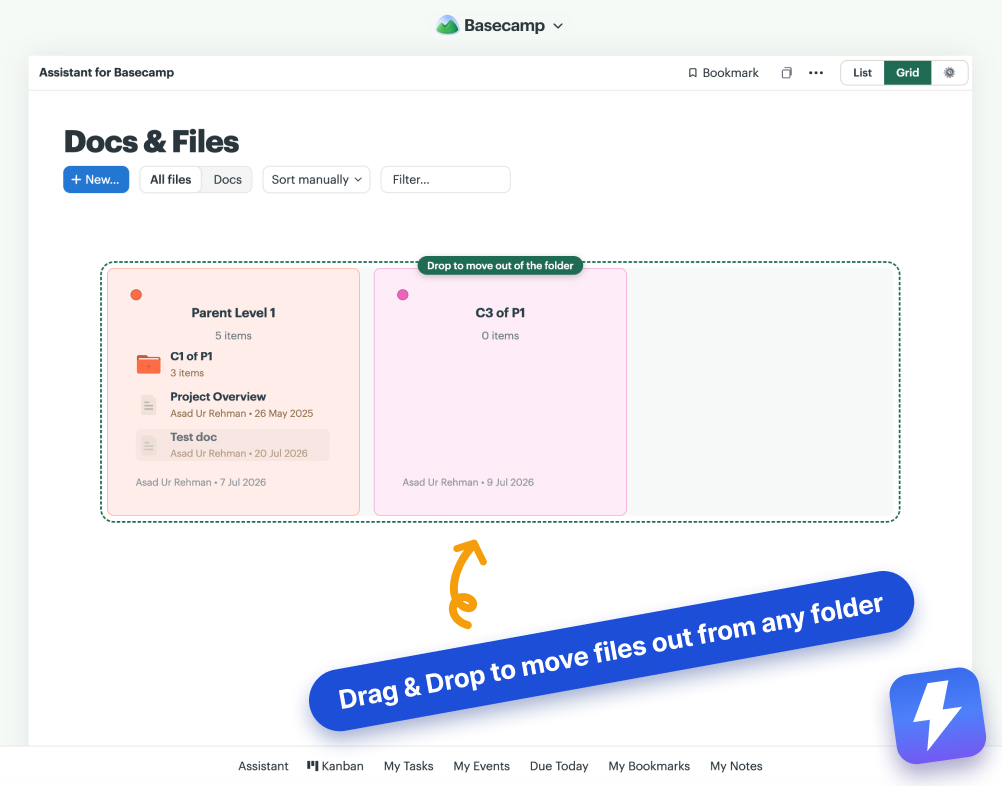This screenshot has height=786, width=1002.
Task: Open My Events in the bottom bar
Action: 481,766
